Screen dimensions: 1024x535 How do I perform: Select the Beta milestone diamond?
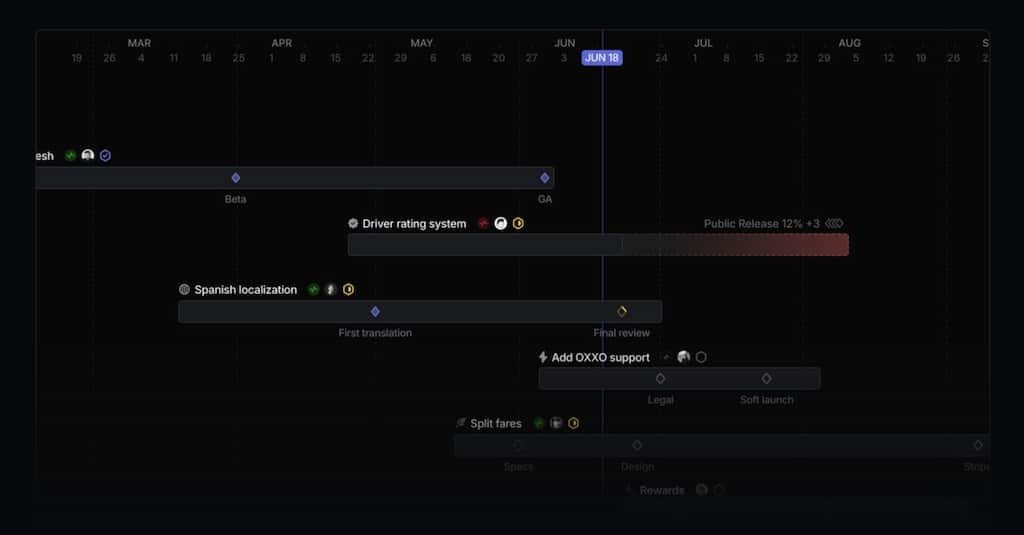click(x=236, y=178)
